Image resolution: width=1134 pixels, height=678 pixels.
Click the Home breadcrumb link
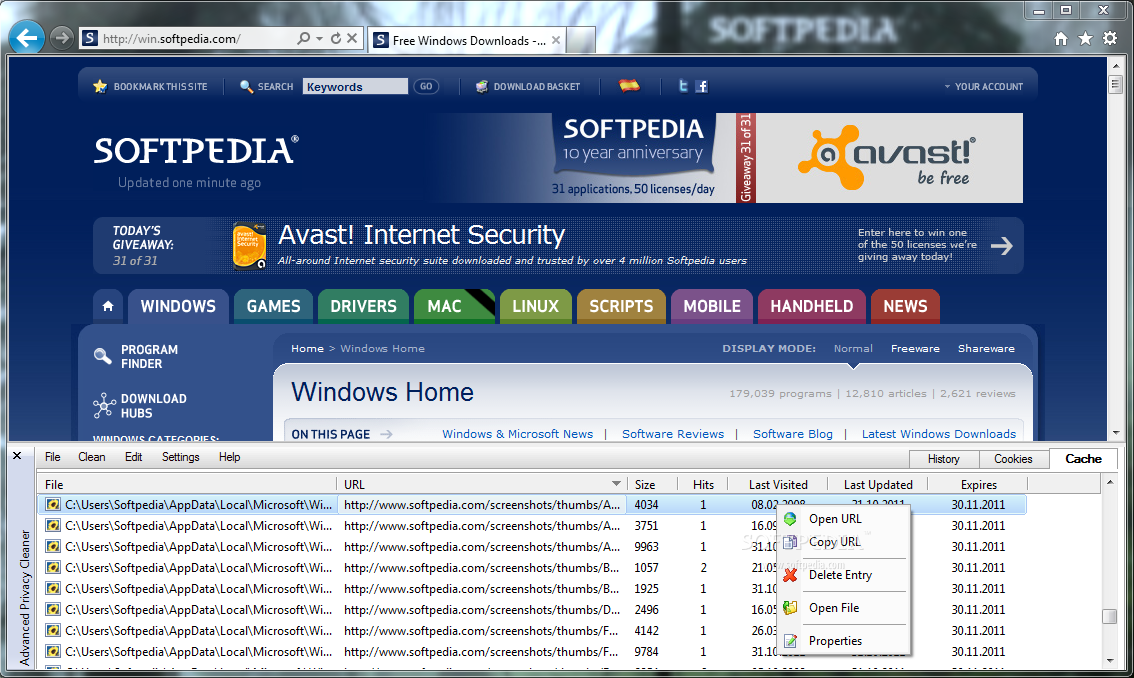[x=307, y=349]
